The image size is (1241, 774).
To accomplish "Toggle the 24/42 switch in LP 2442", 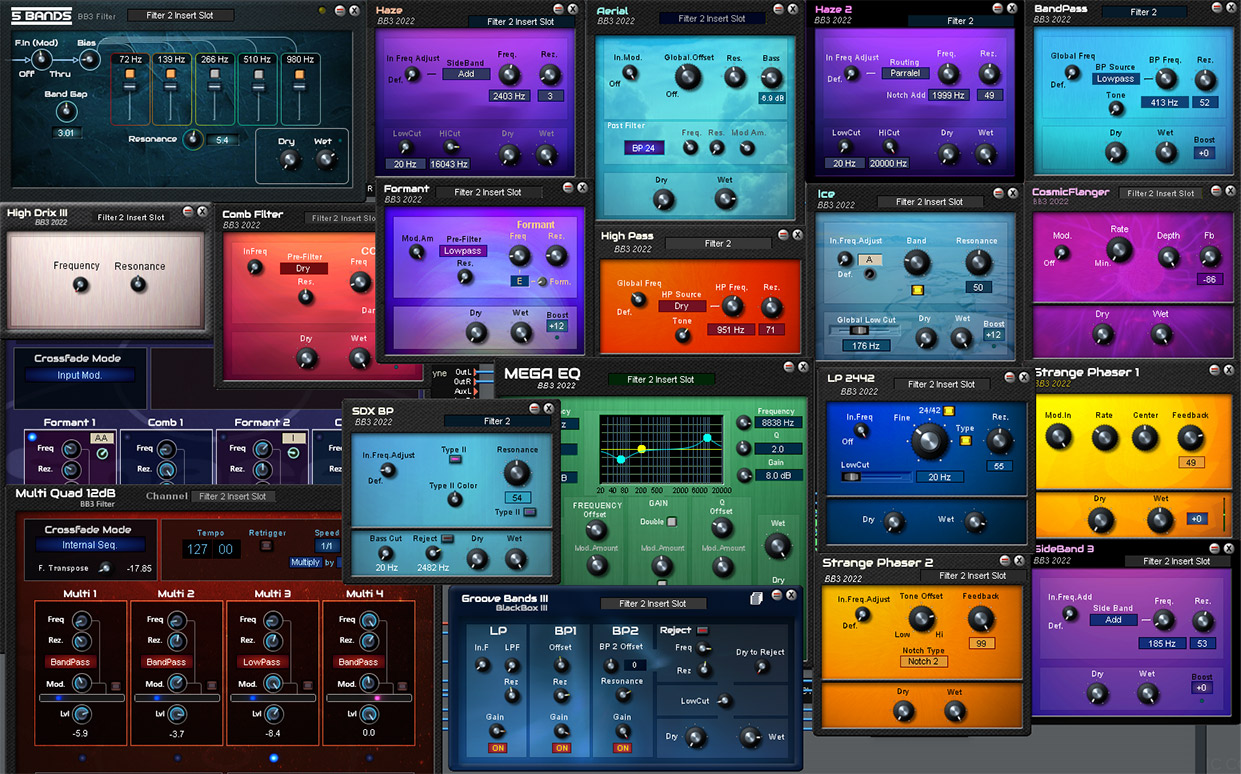I will point(949,412).
